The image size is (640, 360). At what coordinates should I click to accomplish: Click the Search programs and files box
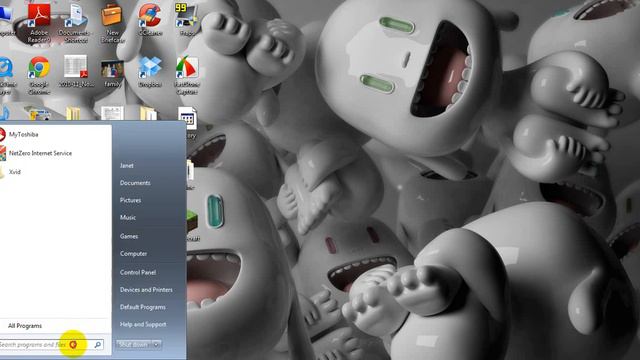(x=51, y=344)
